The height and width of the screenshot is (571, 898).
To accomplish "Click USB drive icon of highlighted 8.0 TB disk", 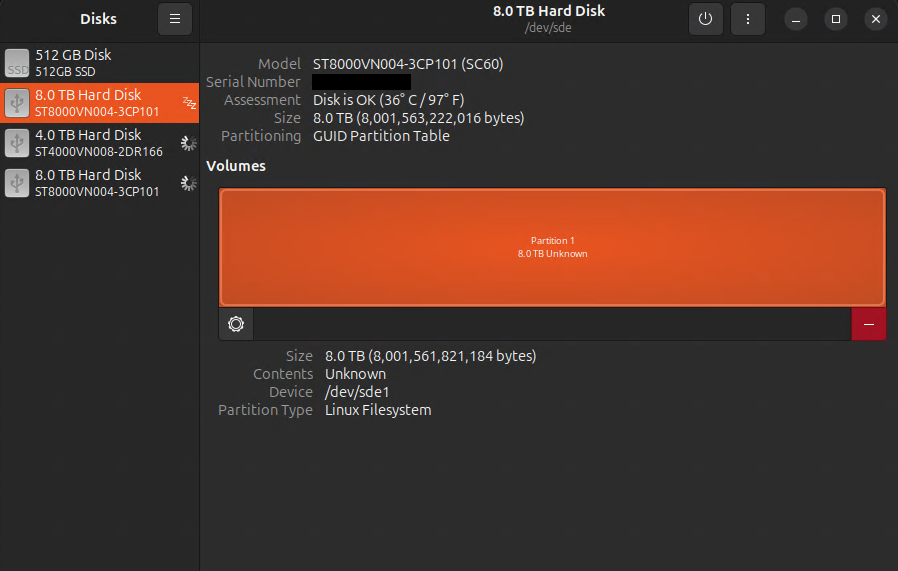I will pos(17,103).
